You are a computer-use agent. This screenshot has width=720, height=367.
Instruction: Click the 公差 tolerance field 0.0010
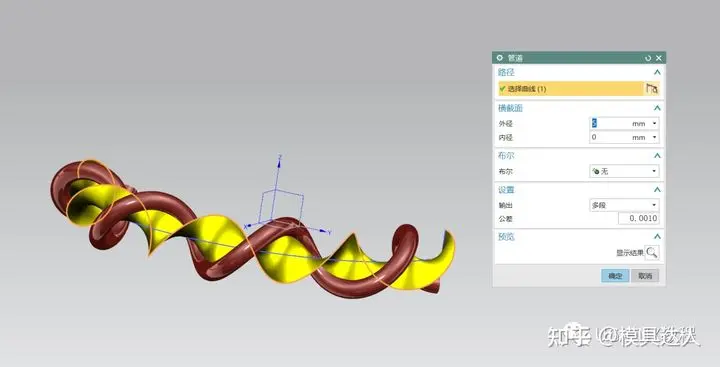(x=639, y=218)
